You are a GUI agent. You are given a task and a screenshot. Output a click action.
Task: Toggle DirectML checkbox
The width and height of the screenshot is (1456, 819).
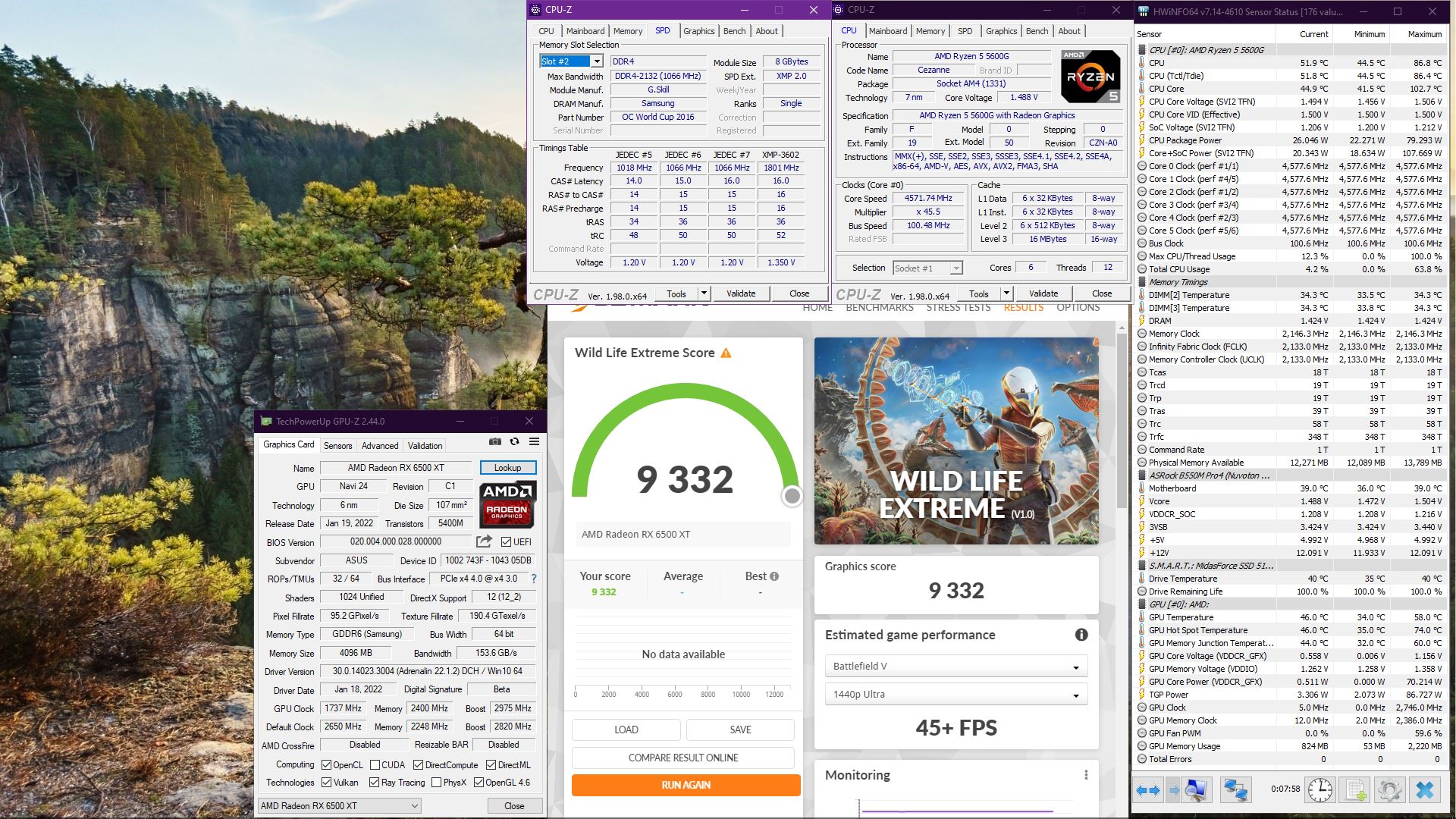(x=491, y=764)
